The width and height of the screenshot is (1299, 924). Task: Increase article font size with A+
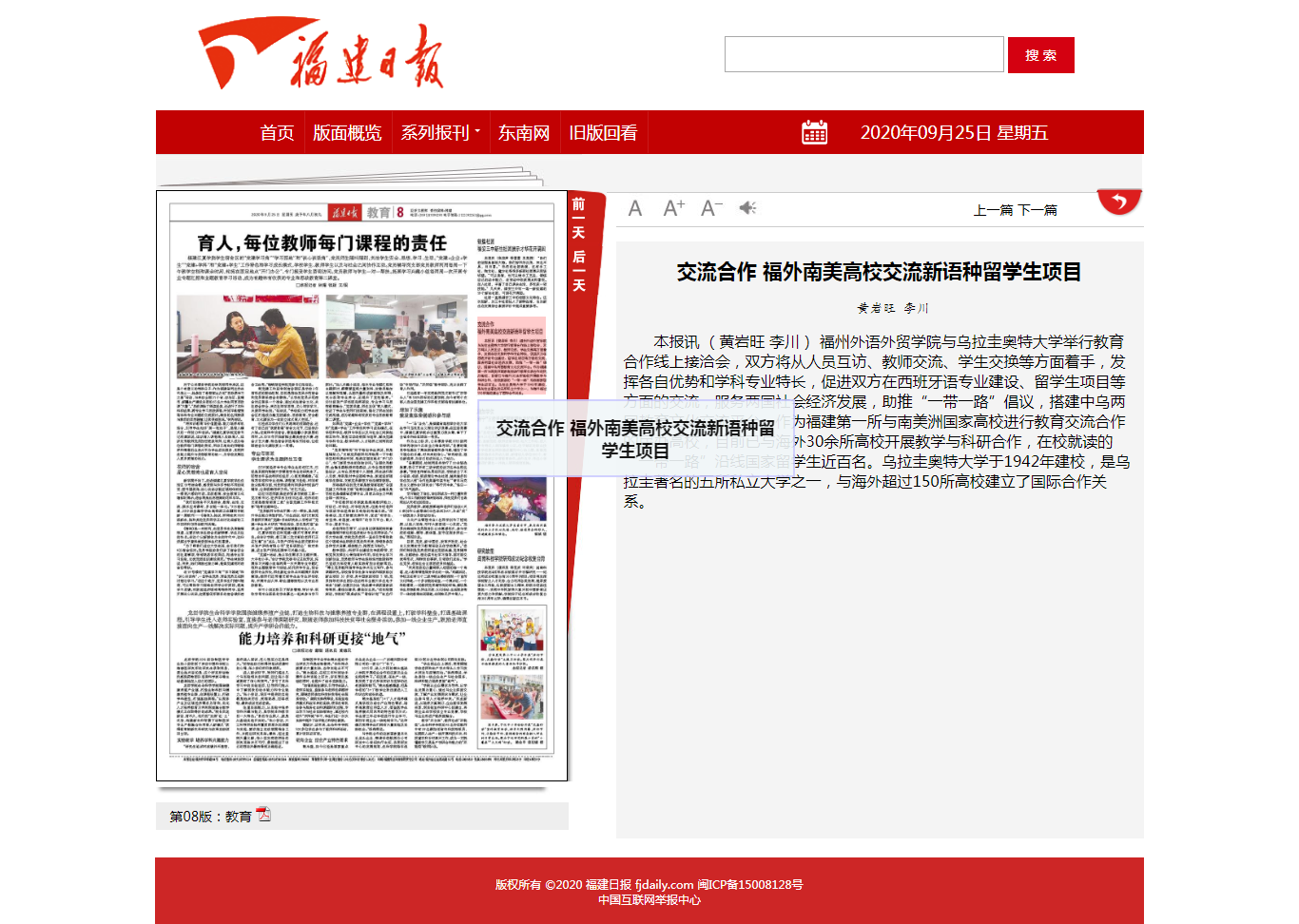click(673, 208)
